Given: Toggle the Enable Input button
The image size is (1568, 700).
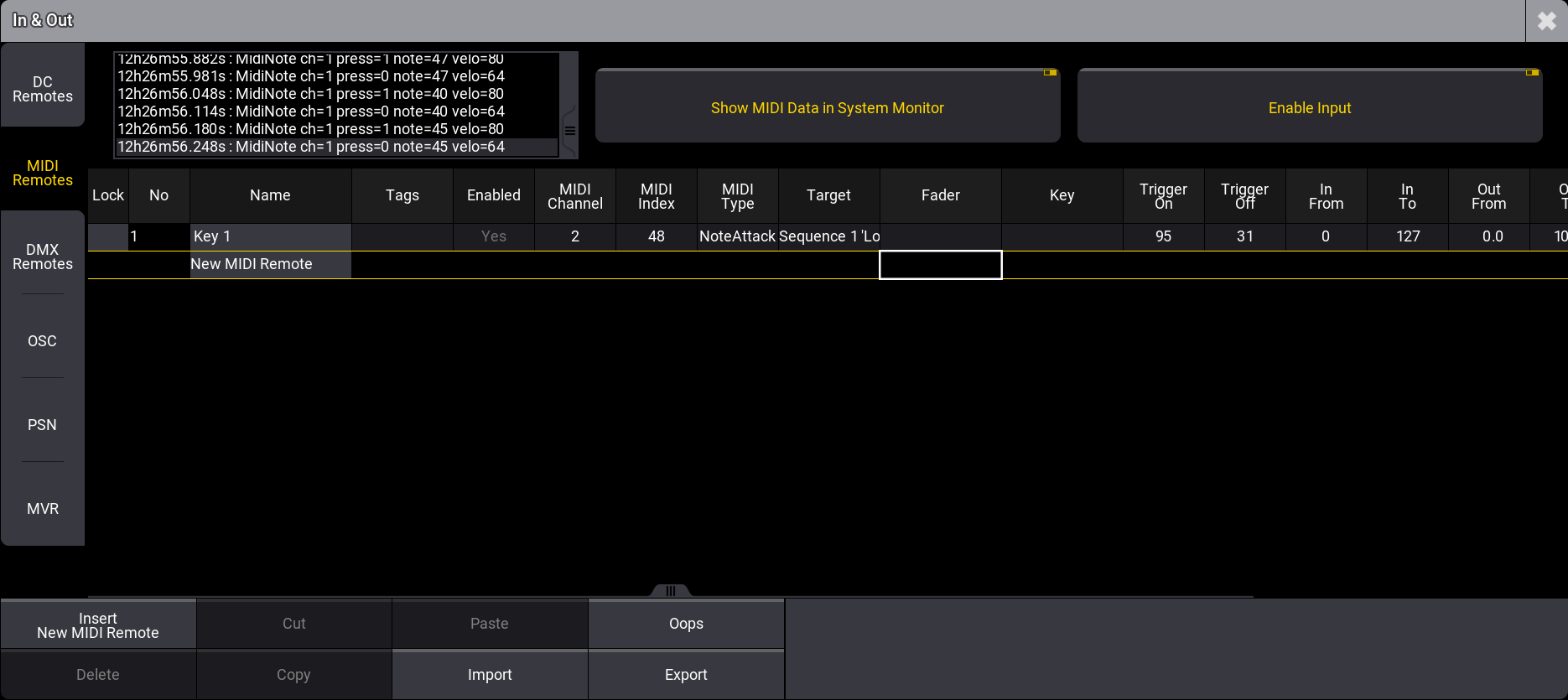Looking at the screenshot, I should pos(1309,107).
